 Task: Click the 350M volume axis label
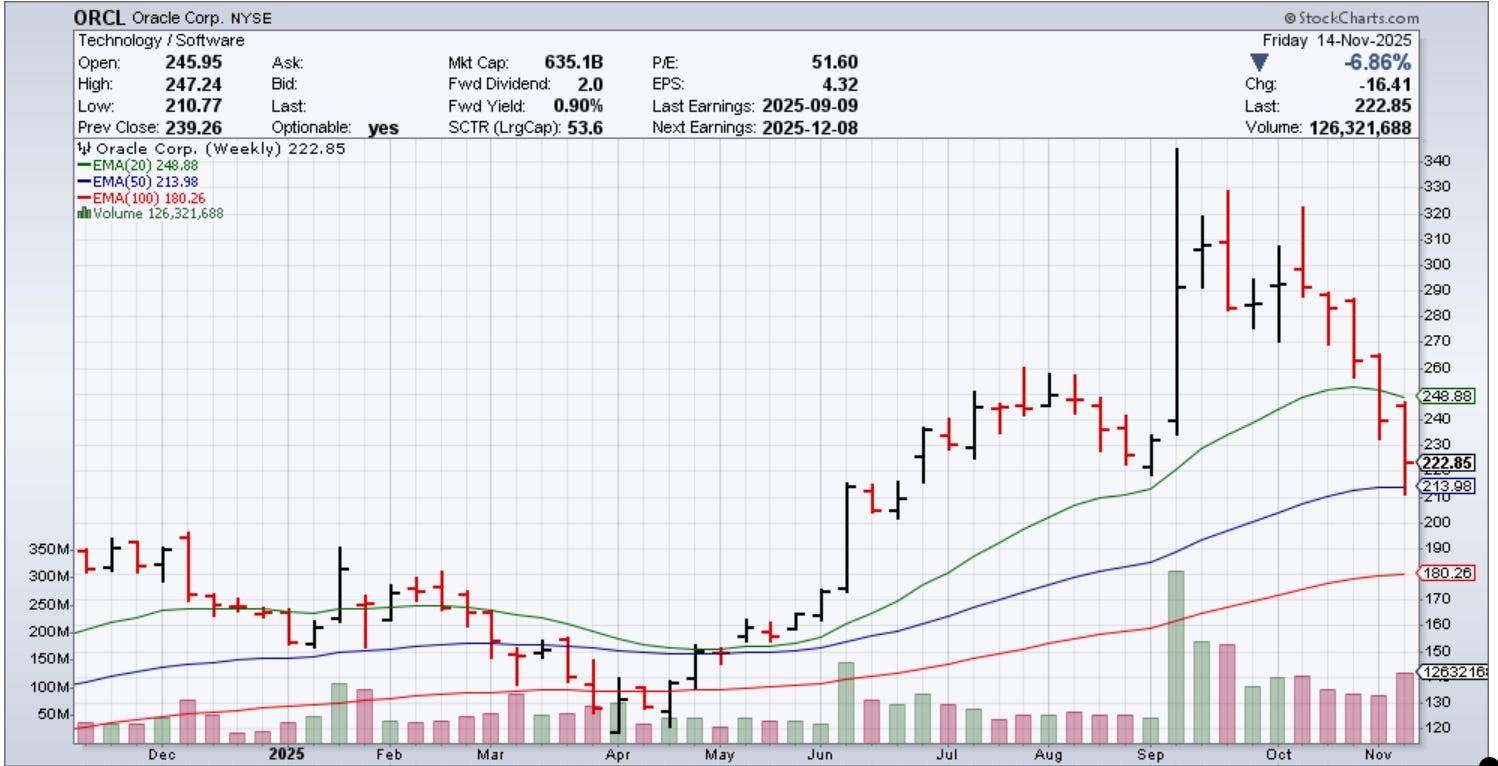click(x=49, y=550)
